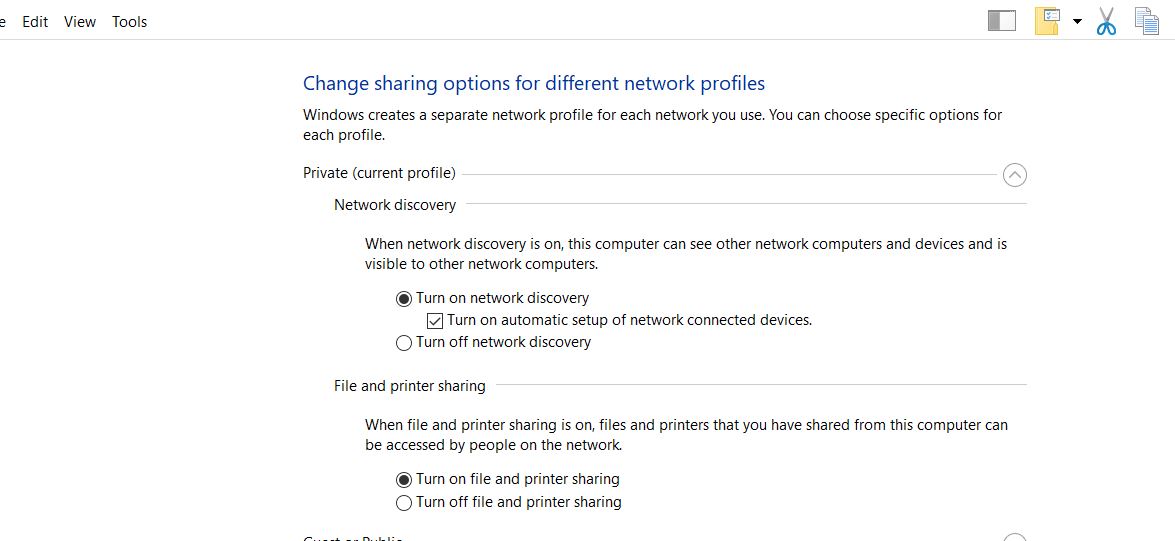1175x541 pixels.
Task: Click the Copy documents icon
Action: click(x=1147, y=21)
